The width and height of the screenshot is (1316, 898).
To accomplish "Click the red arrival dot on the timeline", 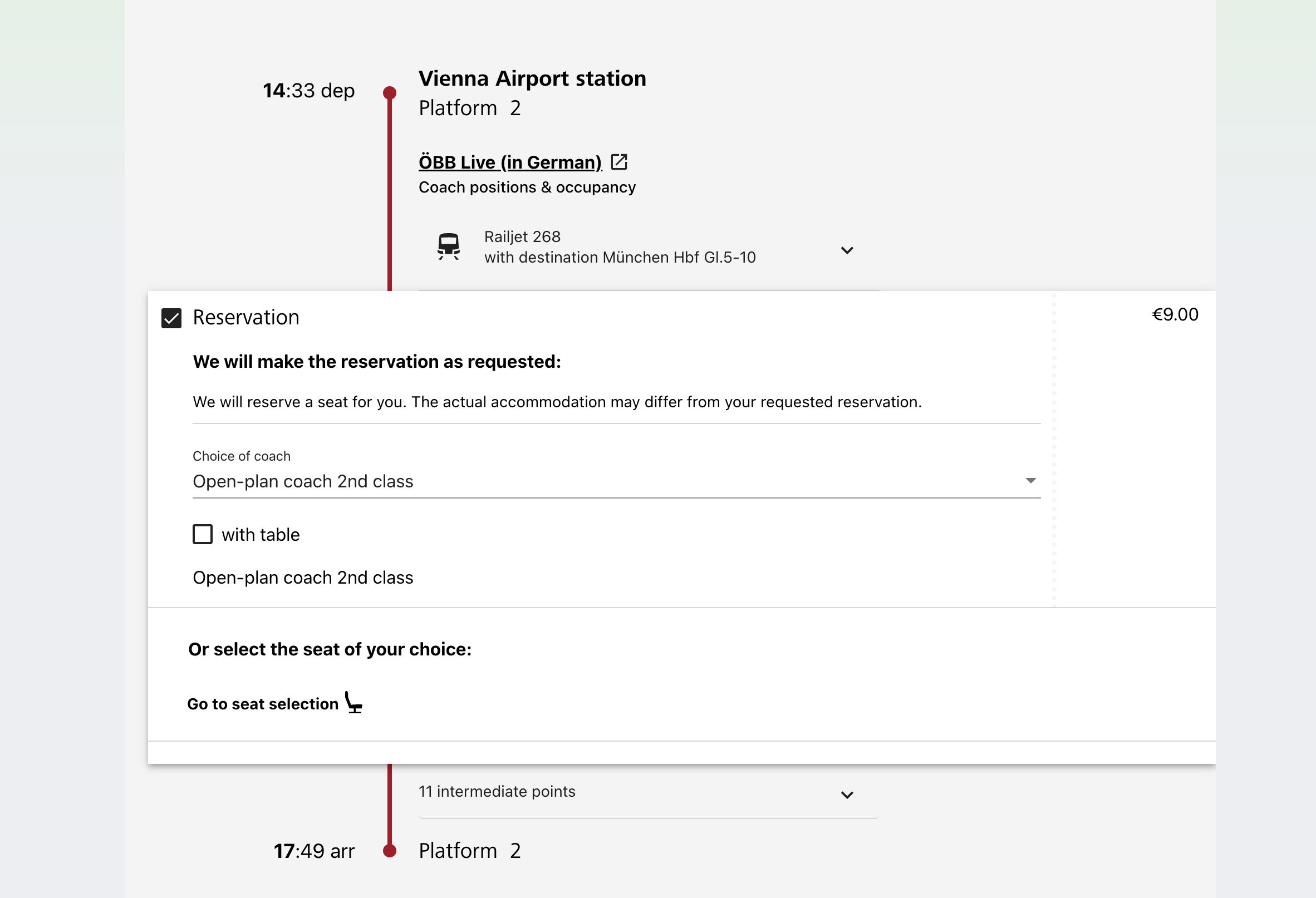I will [x=390, y=851].
